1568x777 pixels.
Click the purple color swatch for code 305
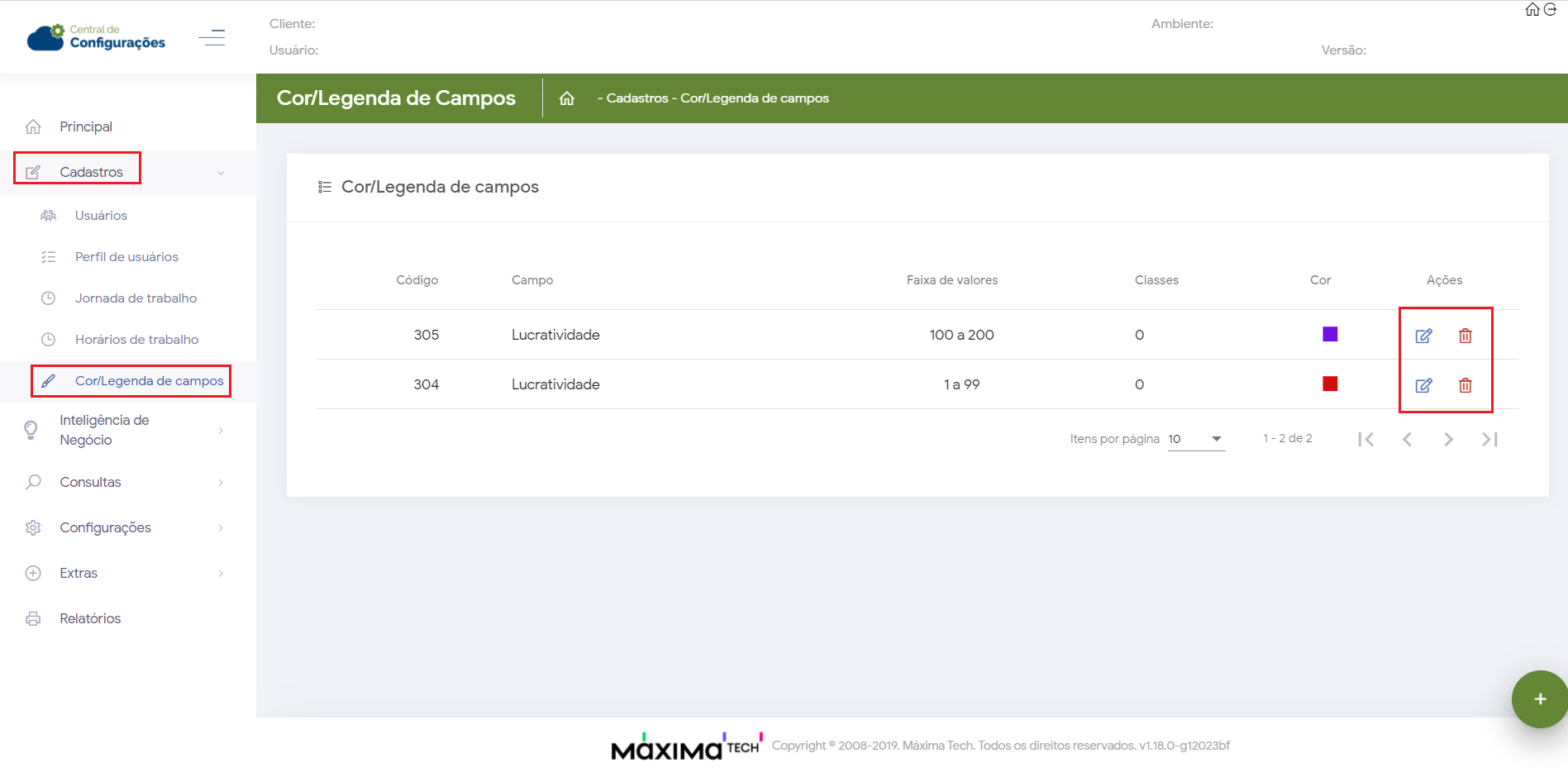click(1329, 334)
